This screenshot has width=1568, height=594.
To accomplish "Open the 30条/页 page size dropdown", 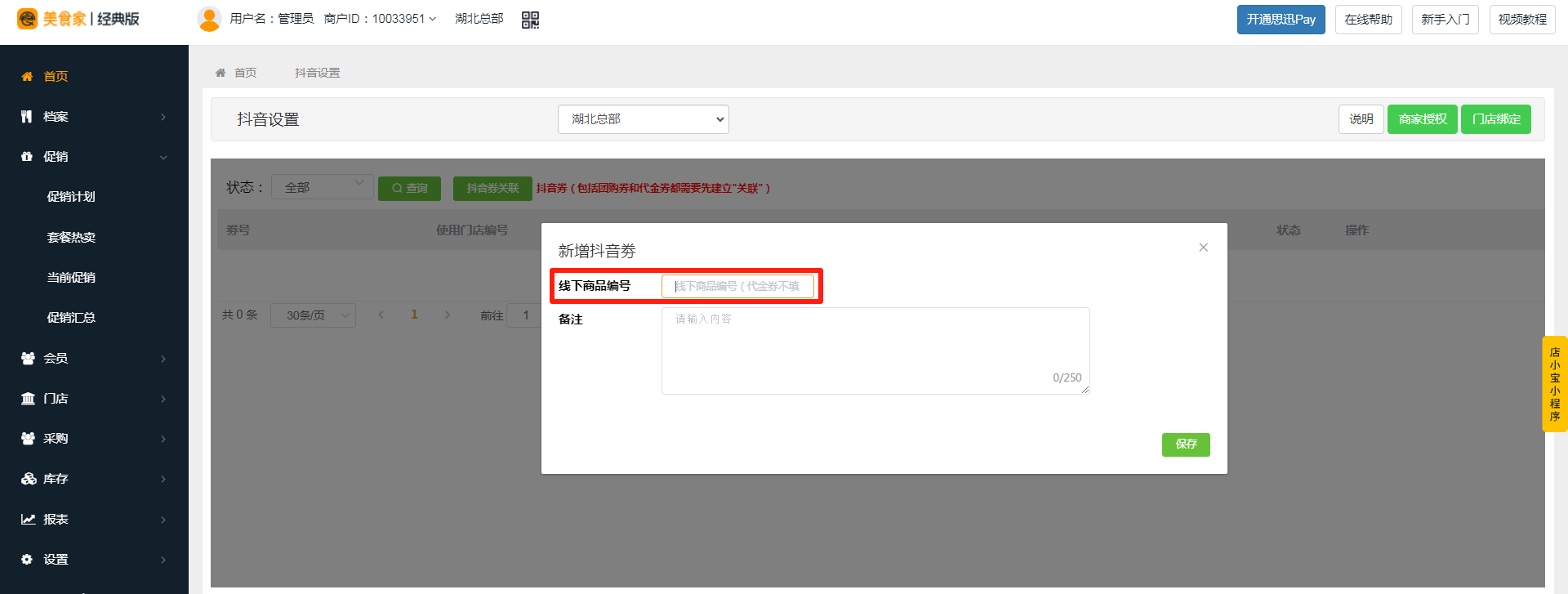I will [314, 315].
